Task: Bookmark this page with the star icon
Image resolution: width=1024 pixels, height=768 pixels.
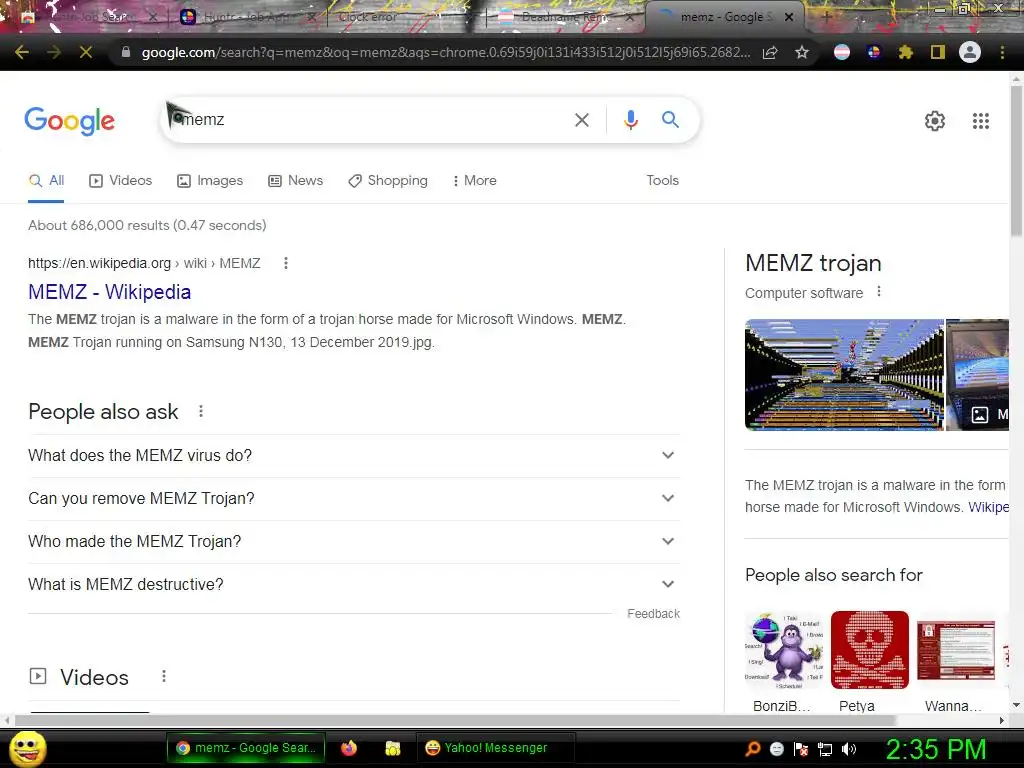Action: 802,52
